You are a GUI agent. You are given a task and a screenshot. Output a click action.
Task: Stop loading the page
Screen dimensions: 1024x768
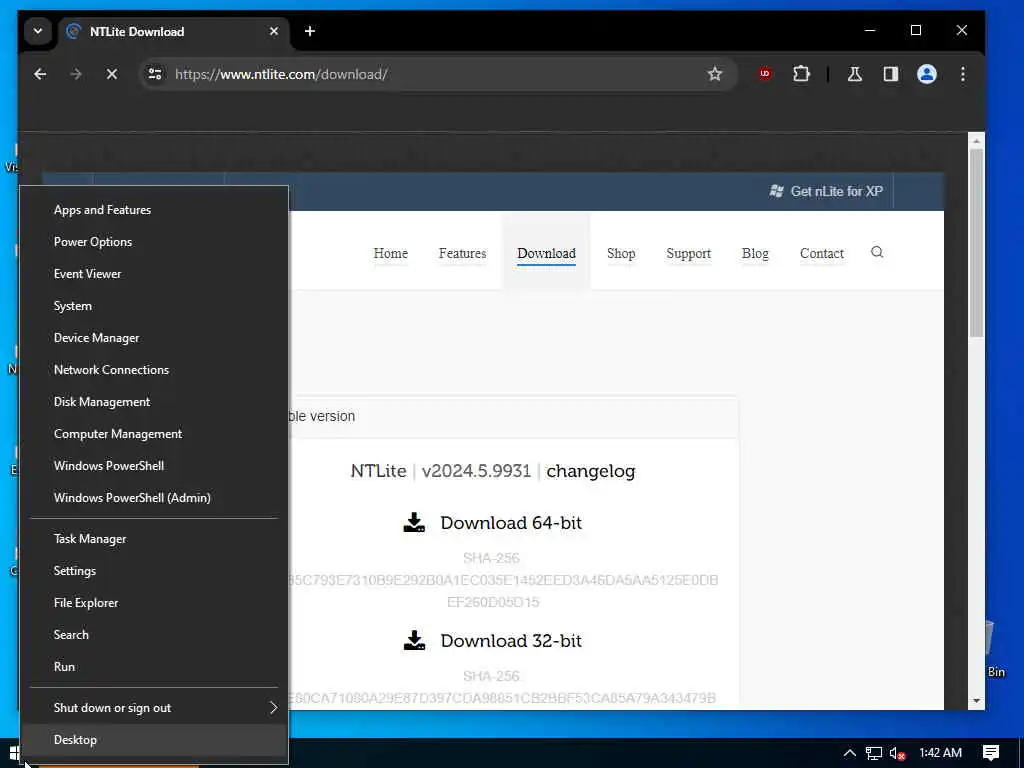(x=112, y=74)
